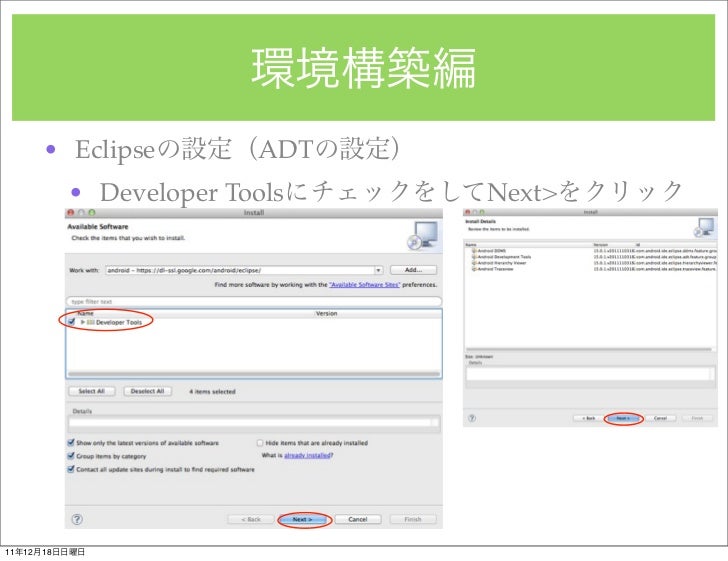Image resolution: width=728 pixels, height=561 pixels.
Task: Click the Work with URL field
Action: (x=240, y=270)
